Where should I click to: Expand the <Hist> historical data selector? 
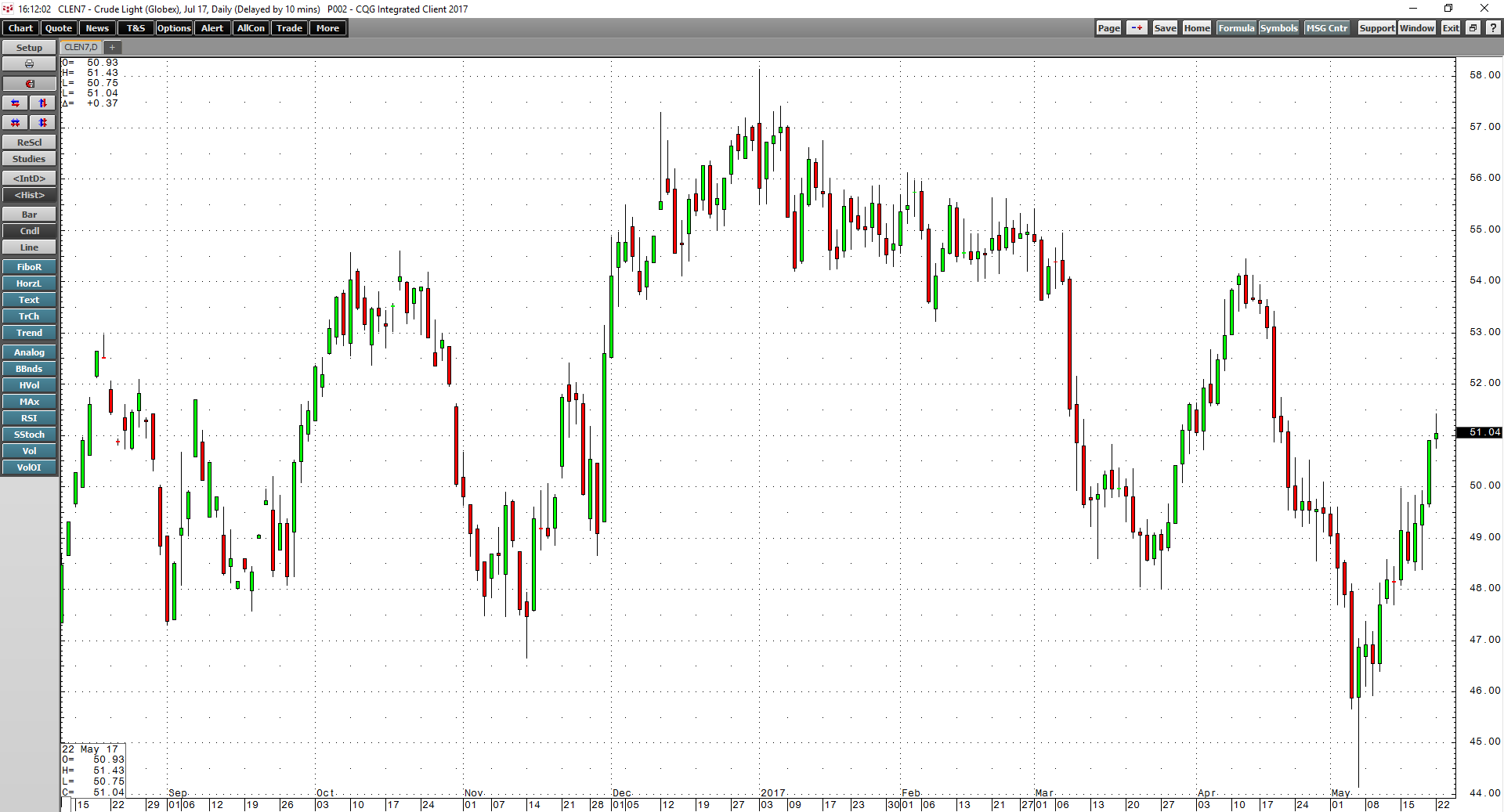click(x=29, y=195)
